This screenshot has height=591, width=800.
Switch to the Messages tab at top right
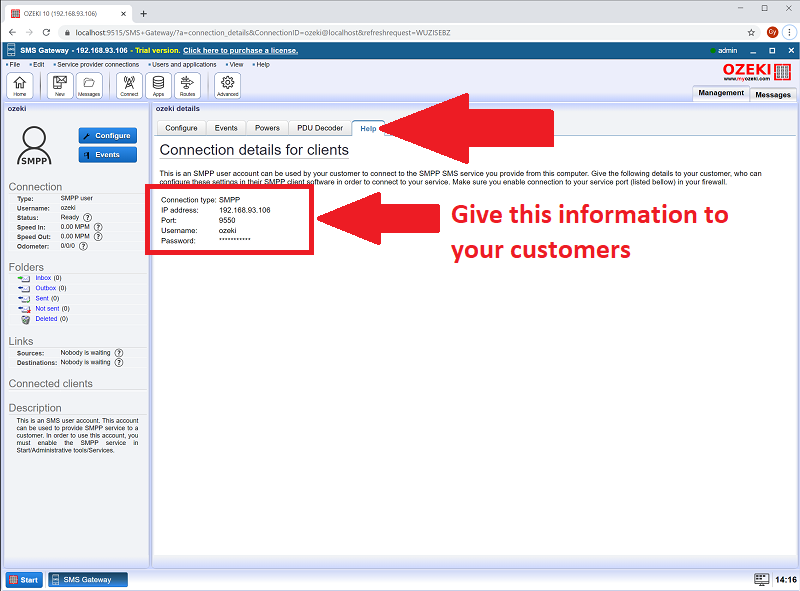point(773,94)
